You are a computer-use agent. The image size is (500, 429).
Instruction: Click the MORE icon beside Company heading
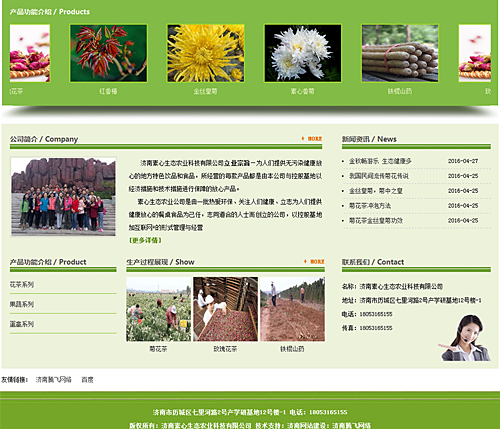(x=312, y=138)
